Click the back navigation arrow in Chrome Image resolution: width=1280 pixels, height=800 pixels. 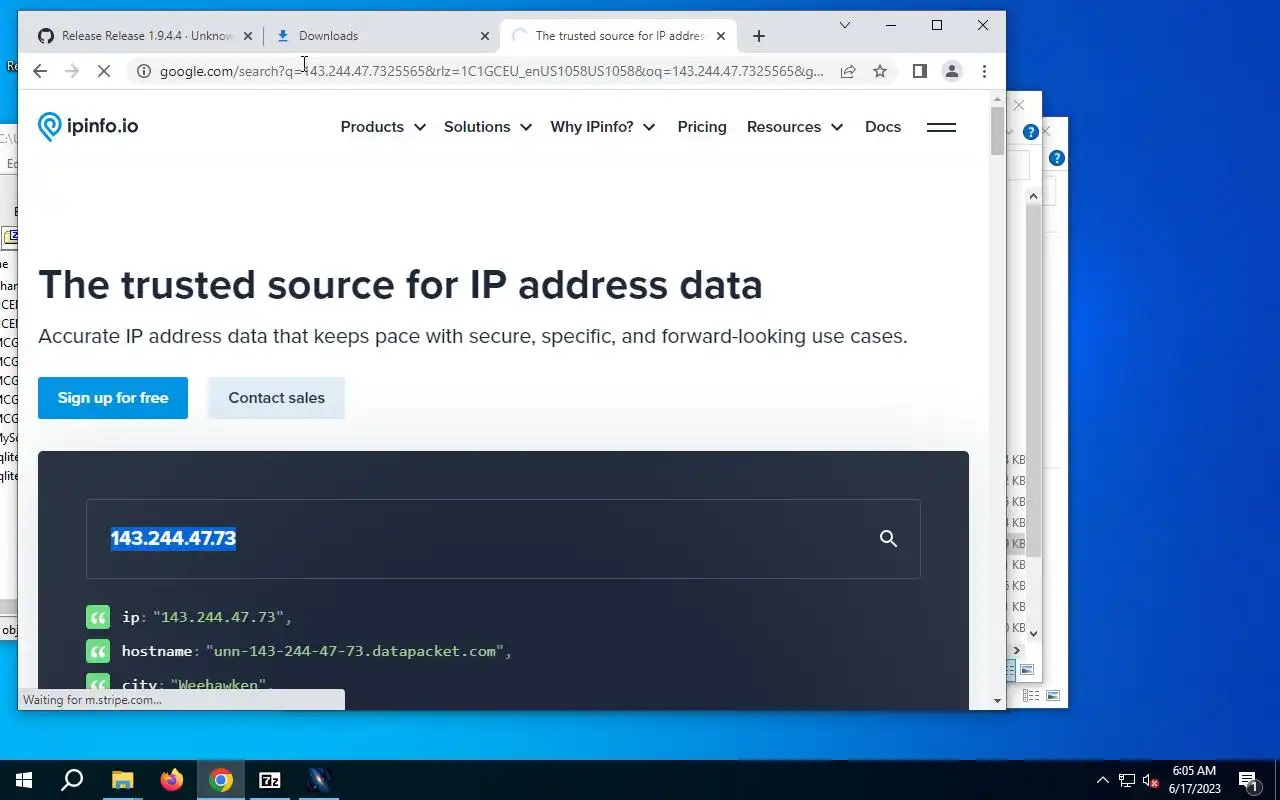pos(39,71)
